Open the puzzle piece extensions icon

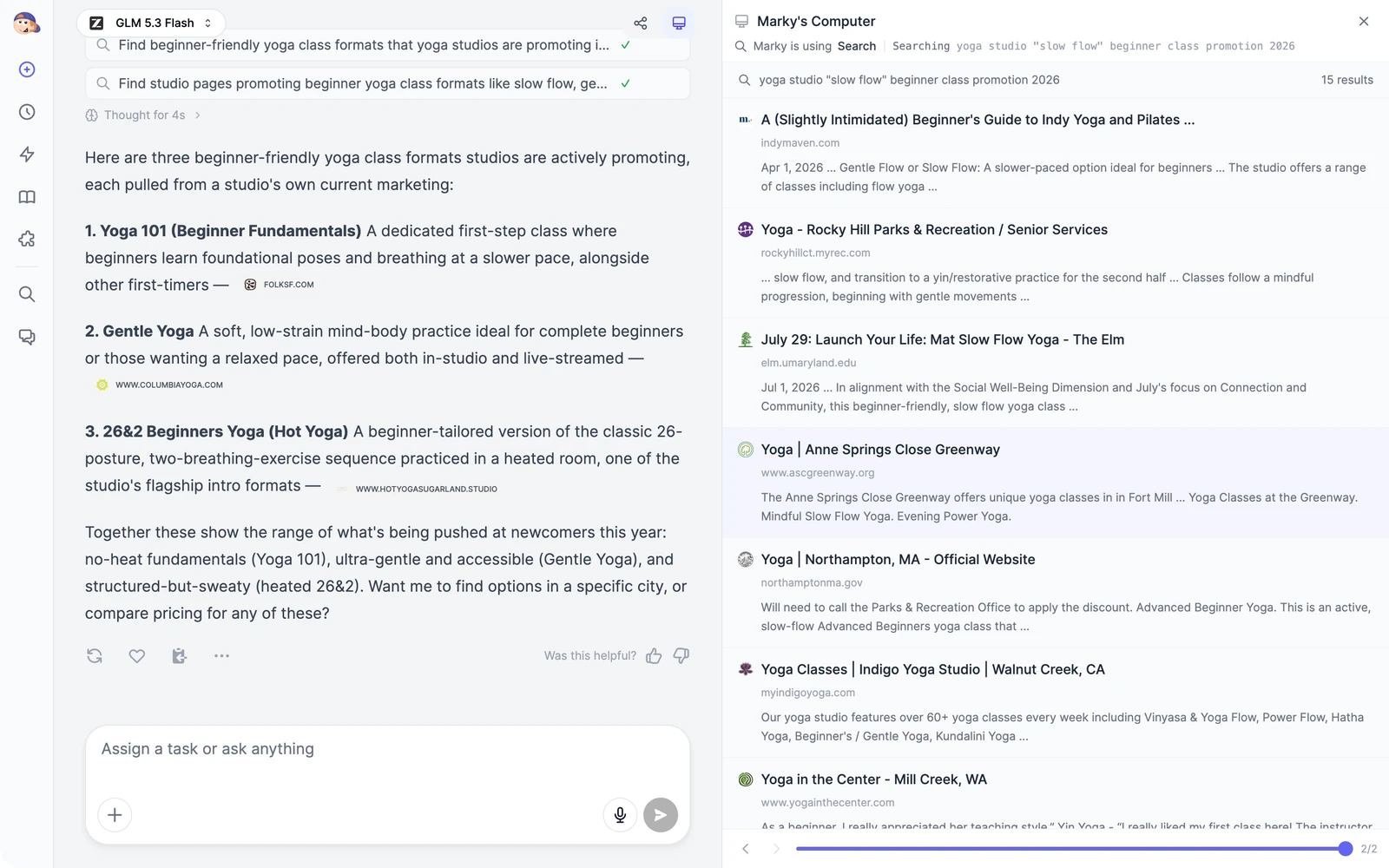point(27,240)
